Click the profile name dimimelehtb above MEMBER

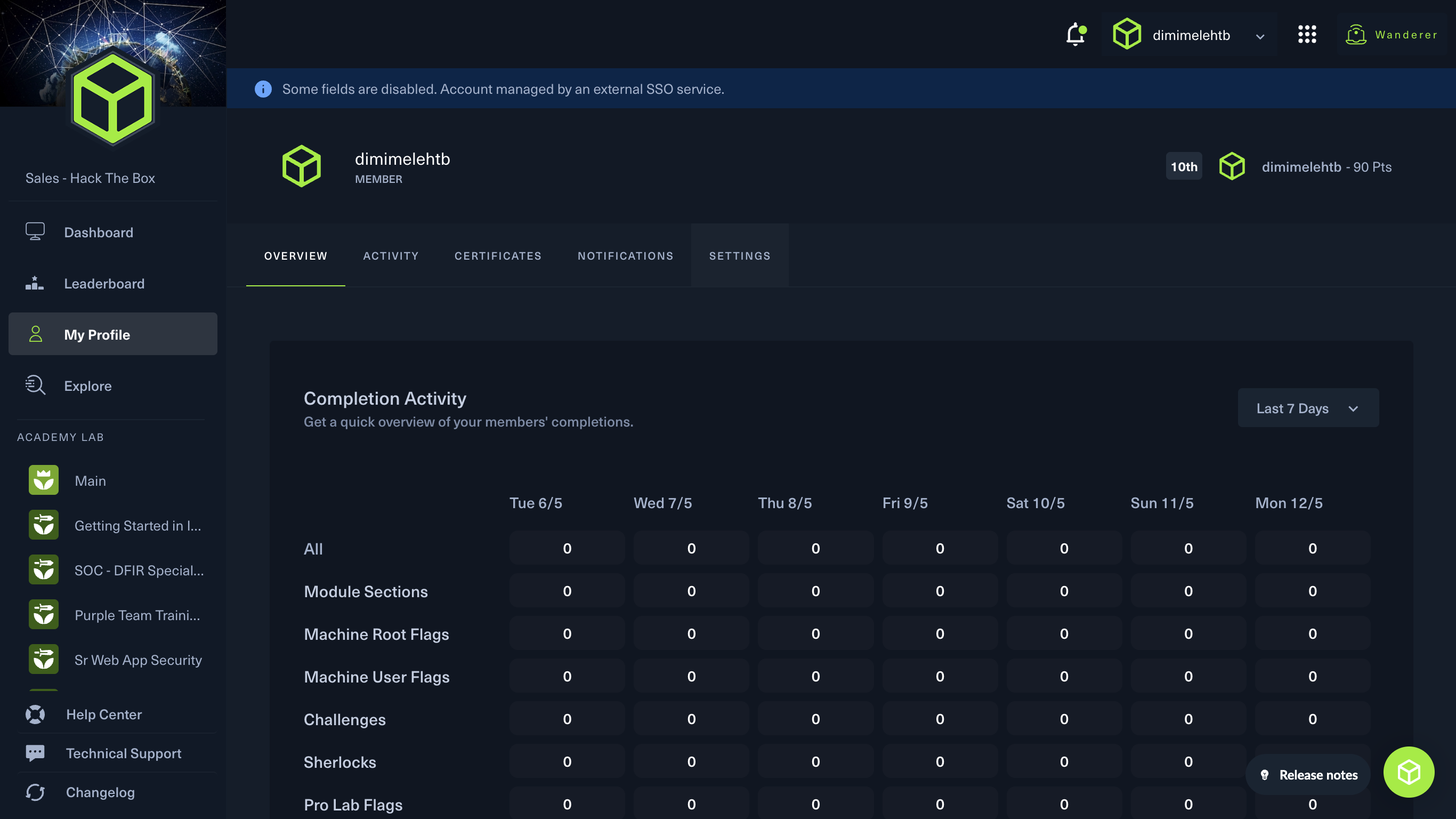pos(402,158)
